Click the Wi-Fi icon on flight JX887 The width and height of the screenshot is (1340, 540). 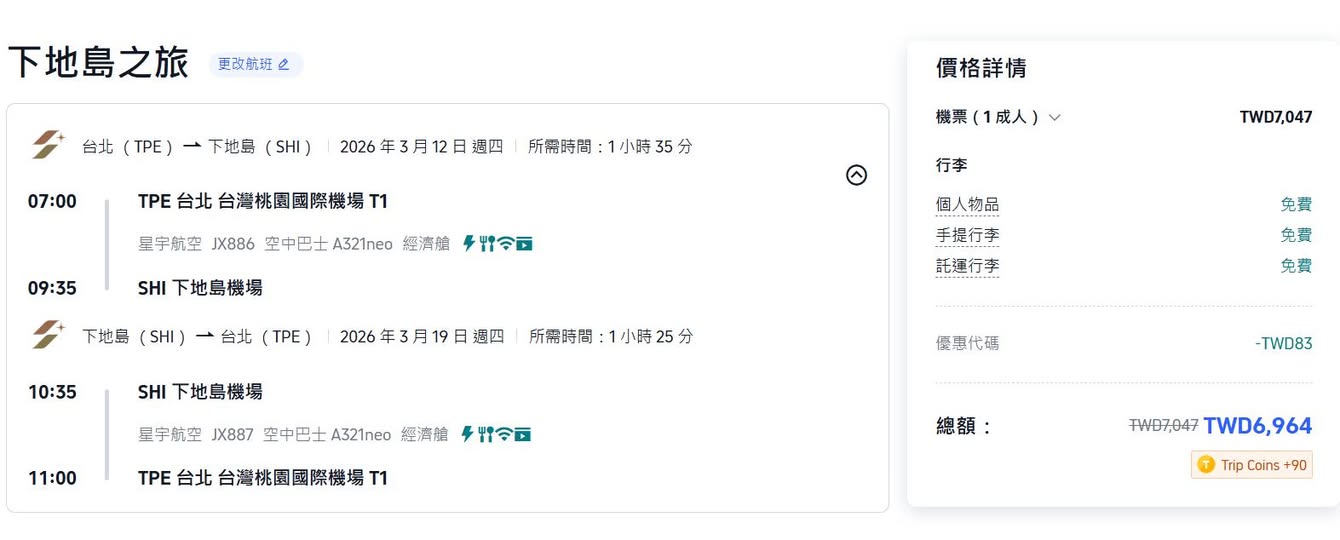point(505,434)
